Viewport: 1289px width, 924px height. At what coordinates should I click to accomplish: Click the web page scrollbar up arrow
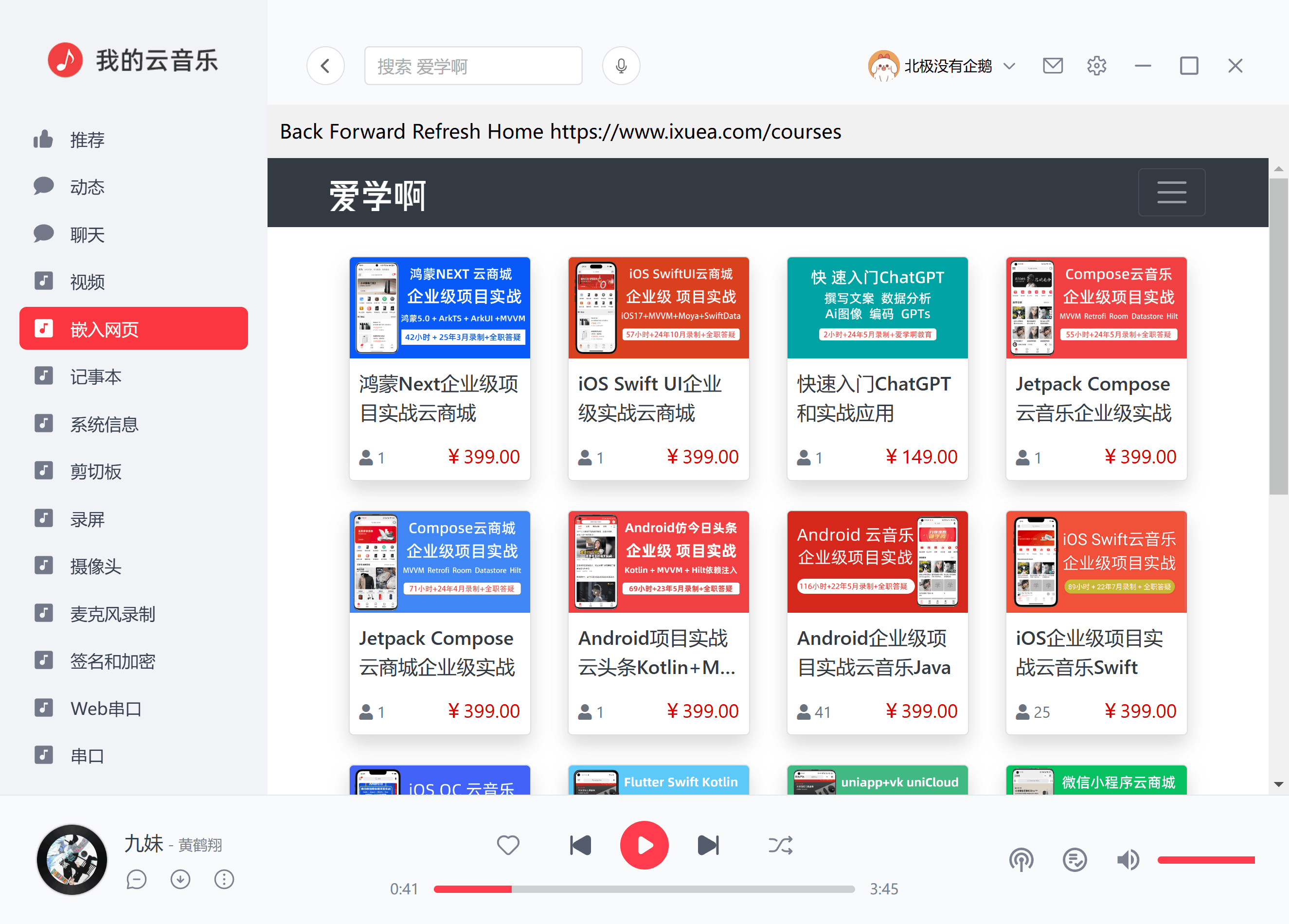coord(1278,168)
